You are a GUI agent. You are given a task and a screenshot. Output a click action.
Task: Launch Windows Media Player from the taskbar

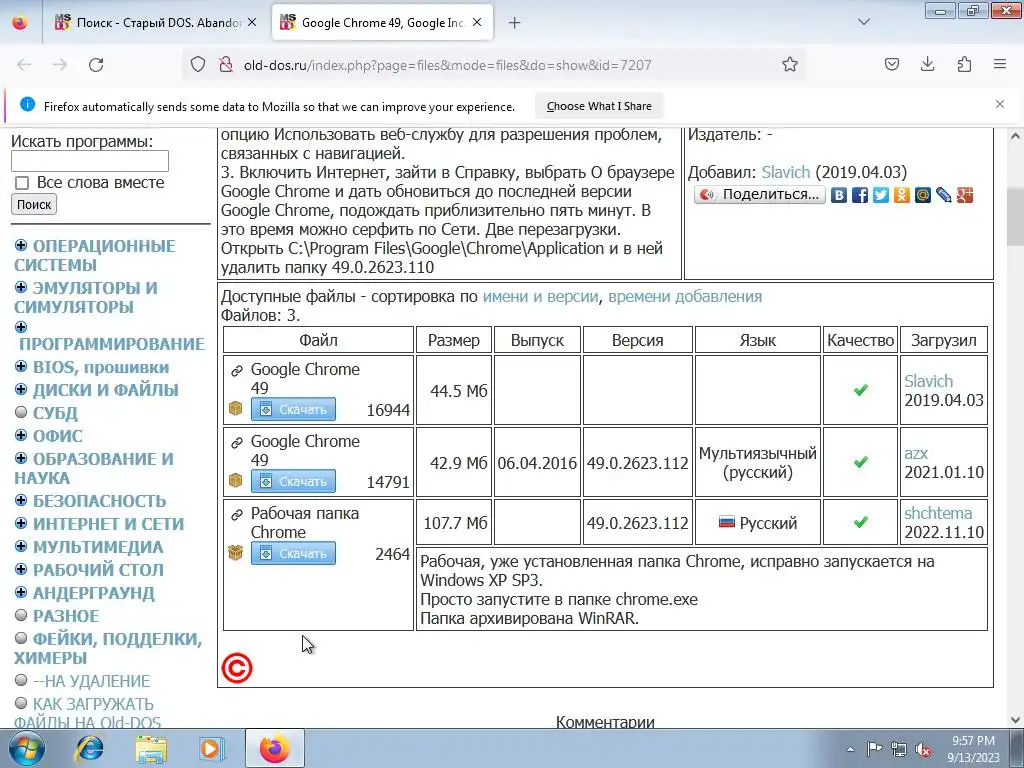[212, 748]
